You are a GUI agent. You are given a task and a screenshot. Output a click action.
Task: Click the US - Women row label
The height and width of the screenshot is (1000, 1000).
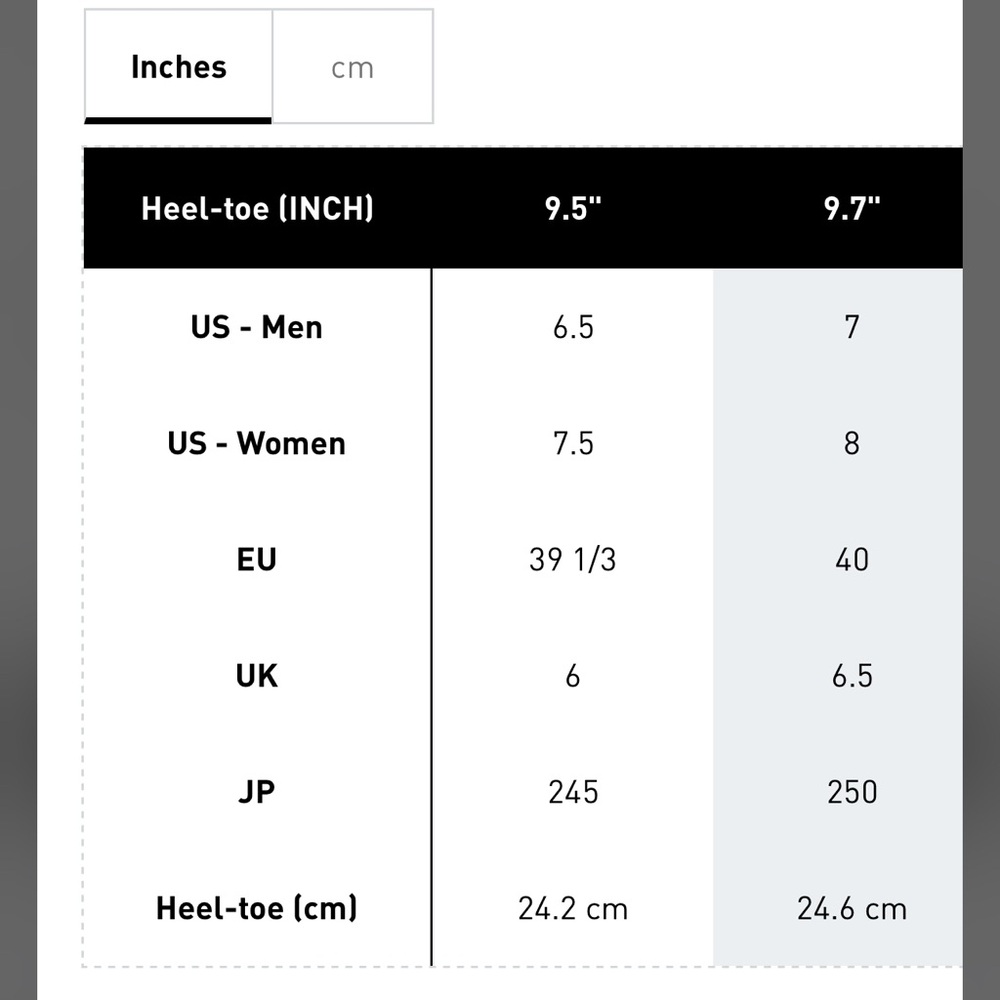coord(257,443)
